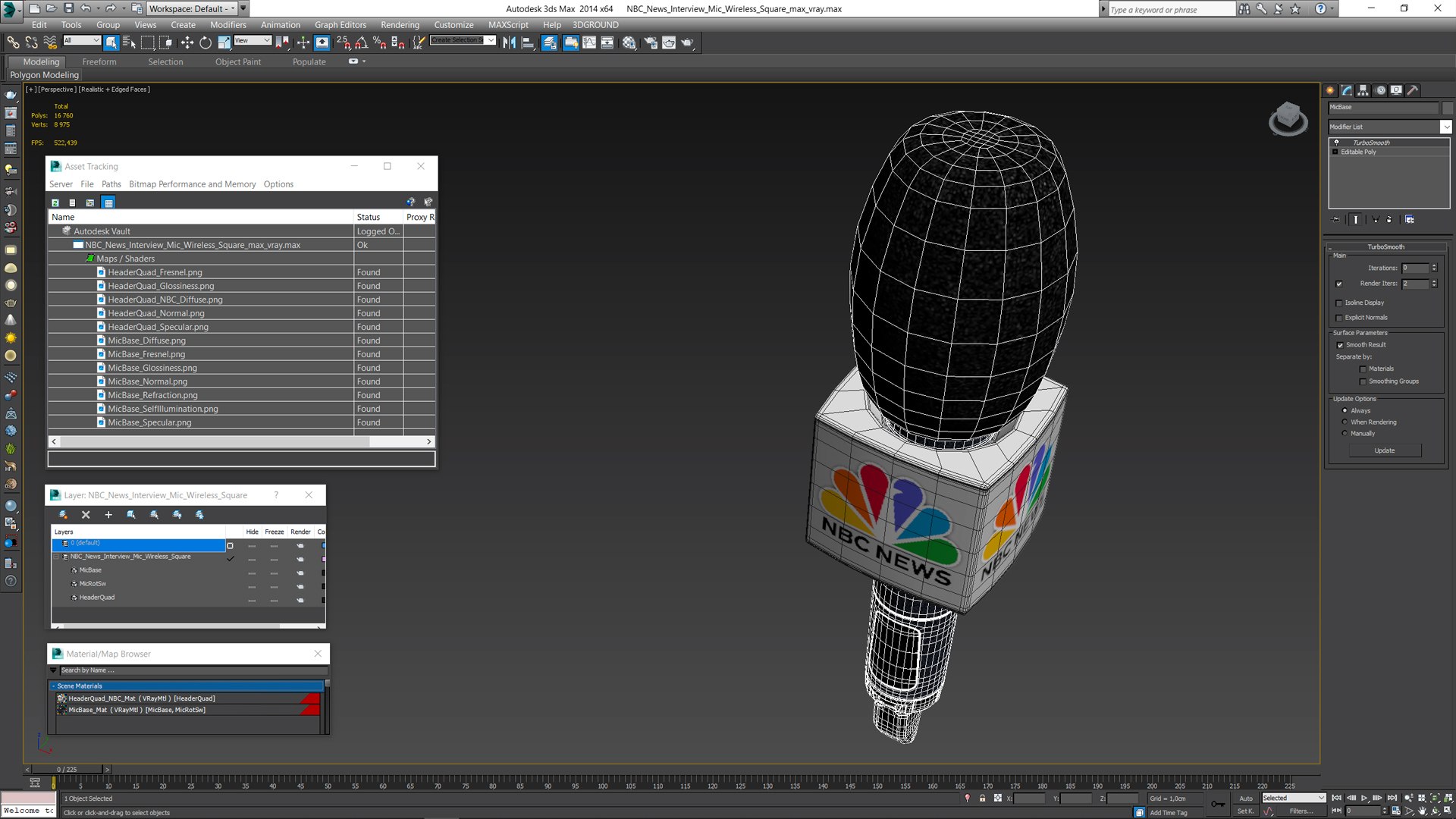Enable Smoothing Groups checkbox
1456x819 pixels.
1363,381
